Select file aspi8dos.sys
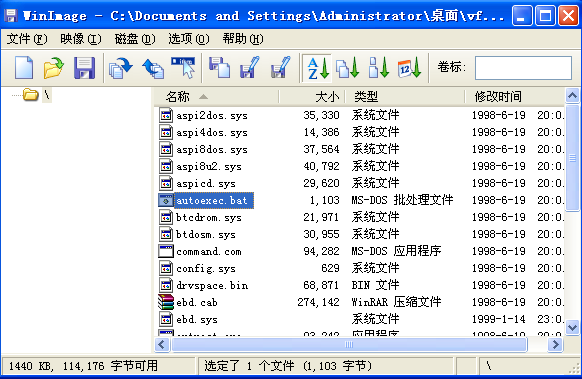 click(x=212, y=150)
